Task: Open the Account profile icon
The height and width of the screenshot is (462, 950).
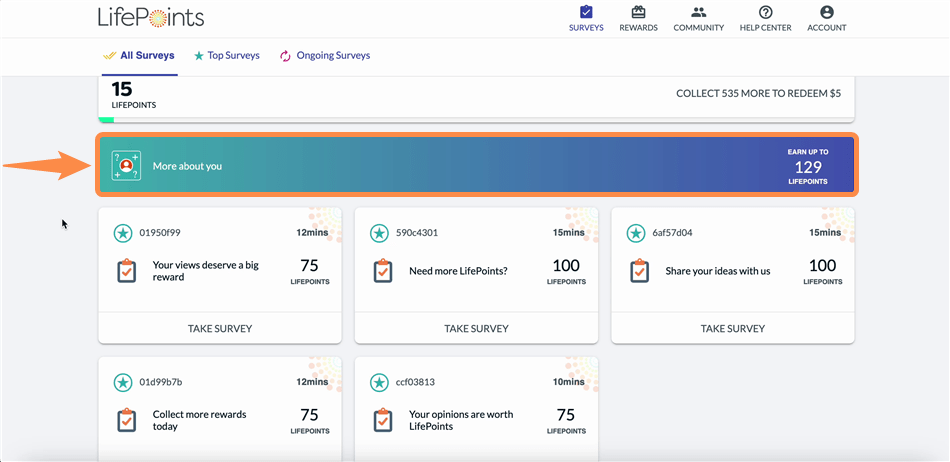Action: coord(826,12)
